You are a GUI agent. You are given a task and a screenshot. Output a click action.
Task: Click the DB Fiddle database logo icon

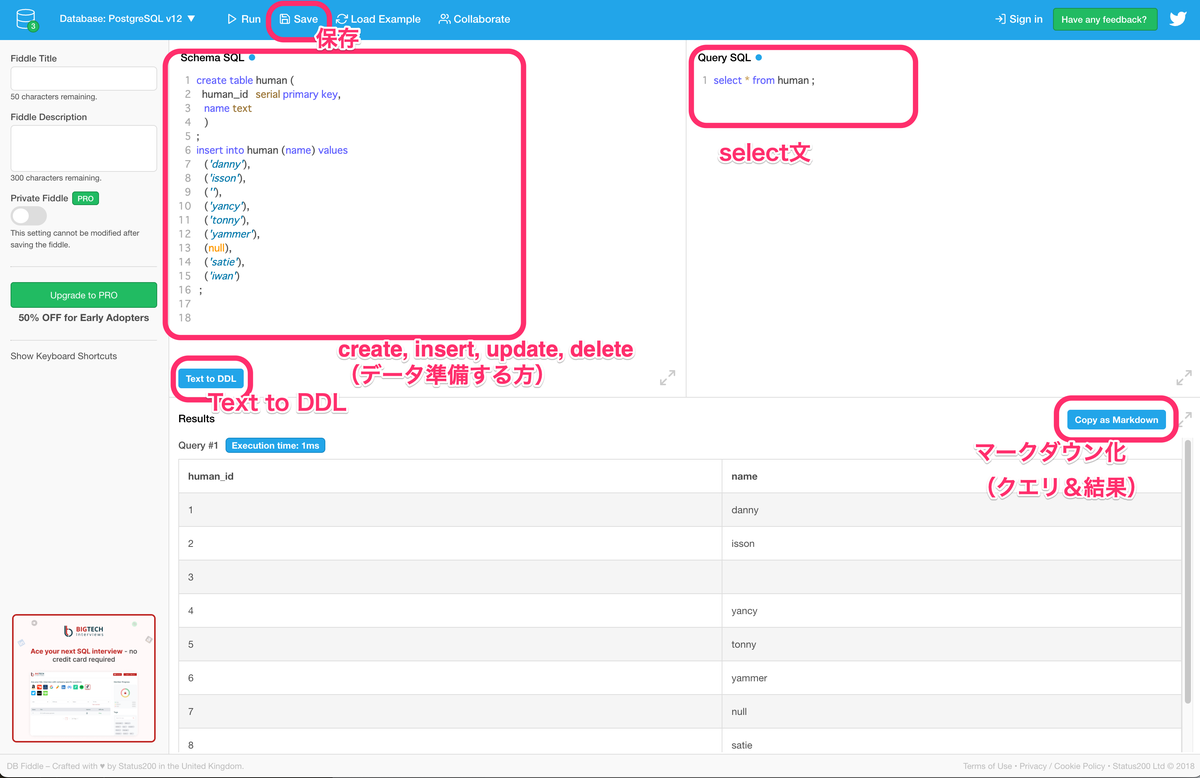[25, 18]
